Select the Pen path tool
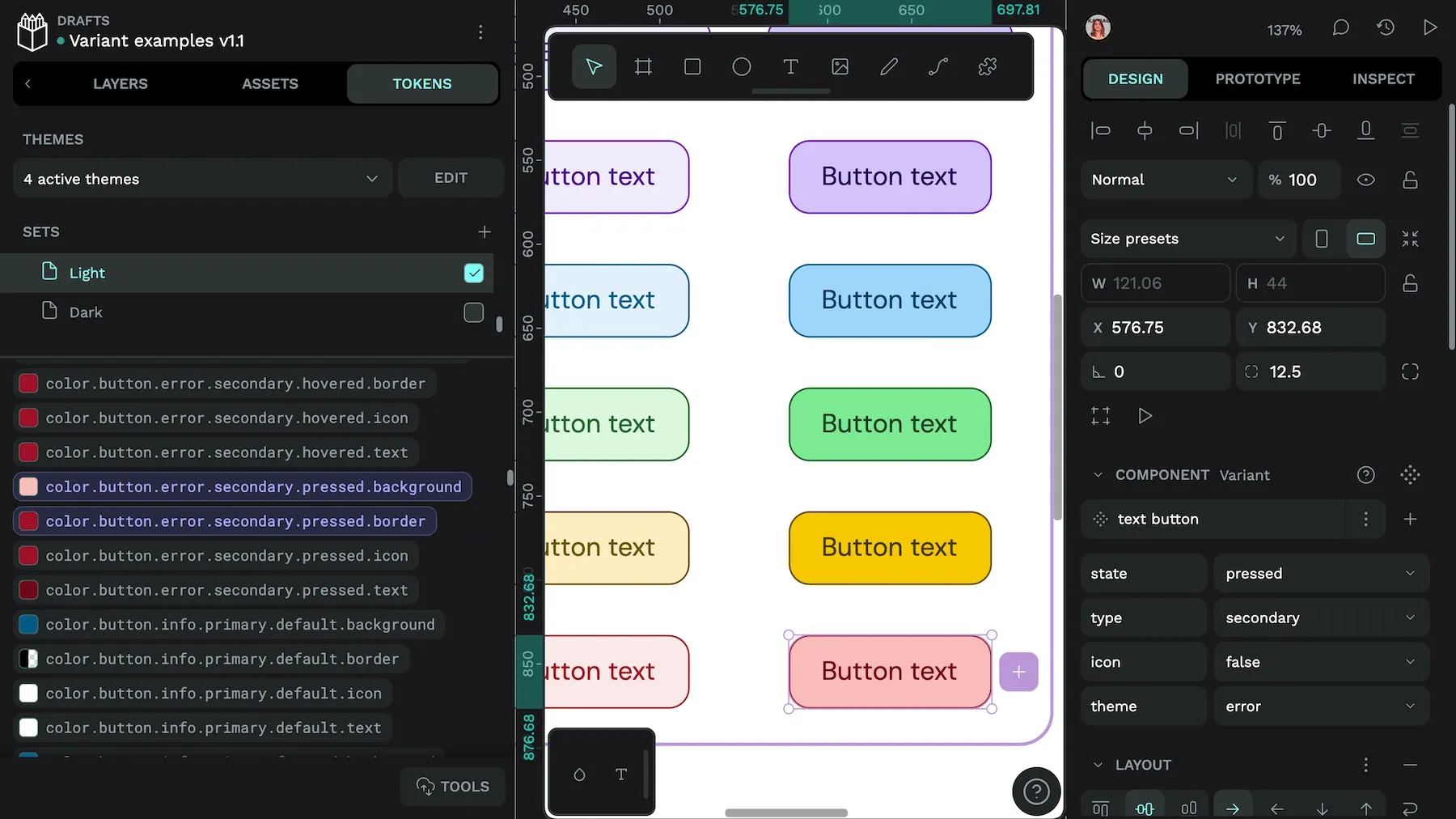 (x=888, y=66)
